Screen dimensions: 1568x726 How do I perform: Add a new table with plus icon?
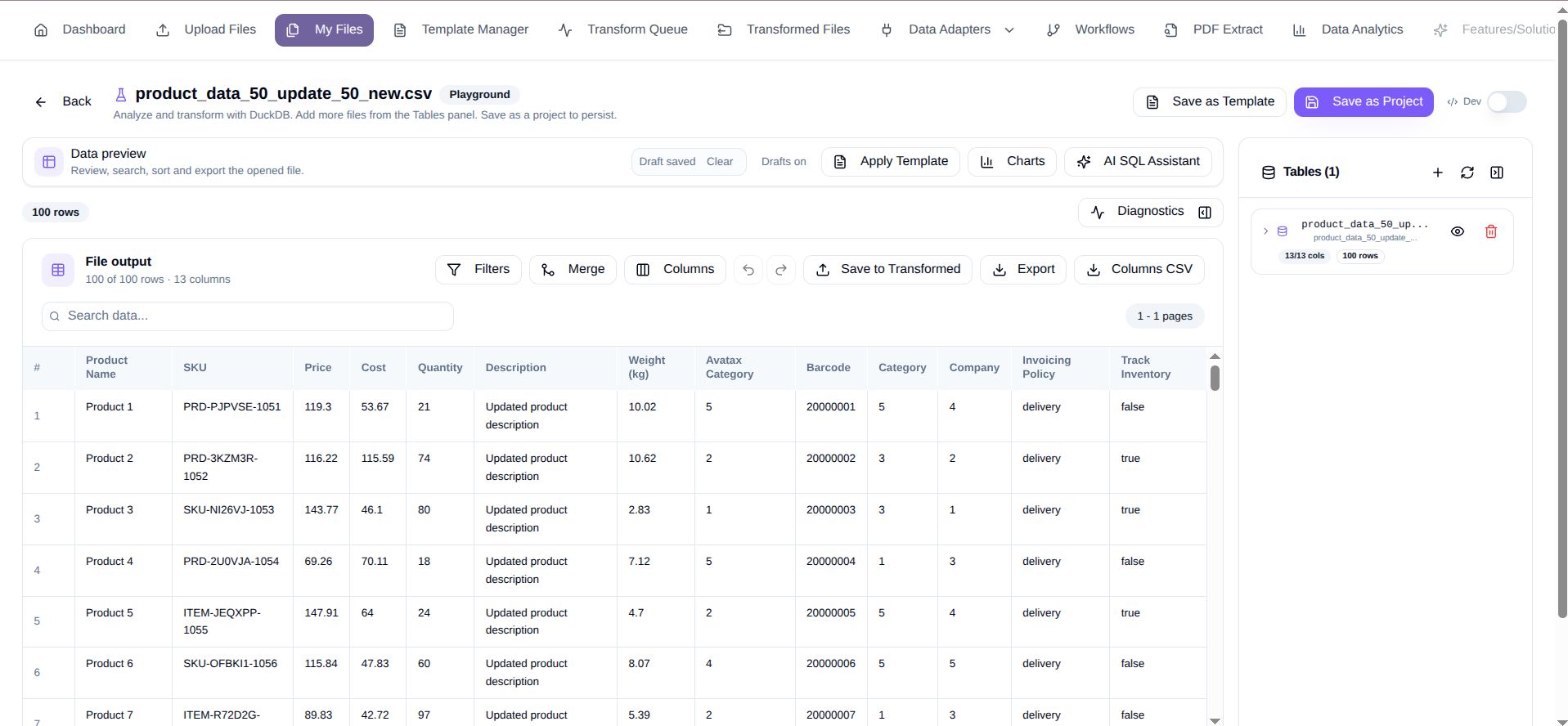pyautogui.click(x=1438, y=173)
